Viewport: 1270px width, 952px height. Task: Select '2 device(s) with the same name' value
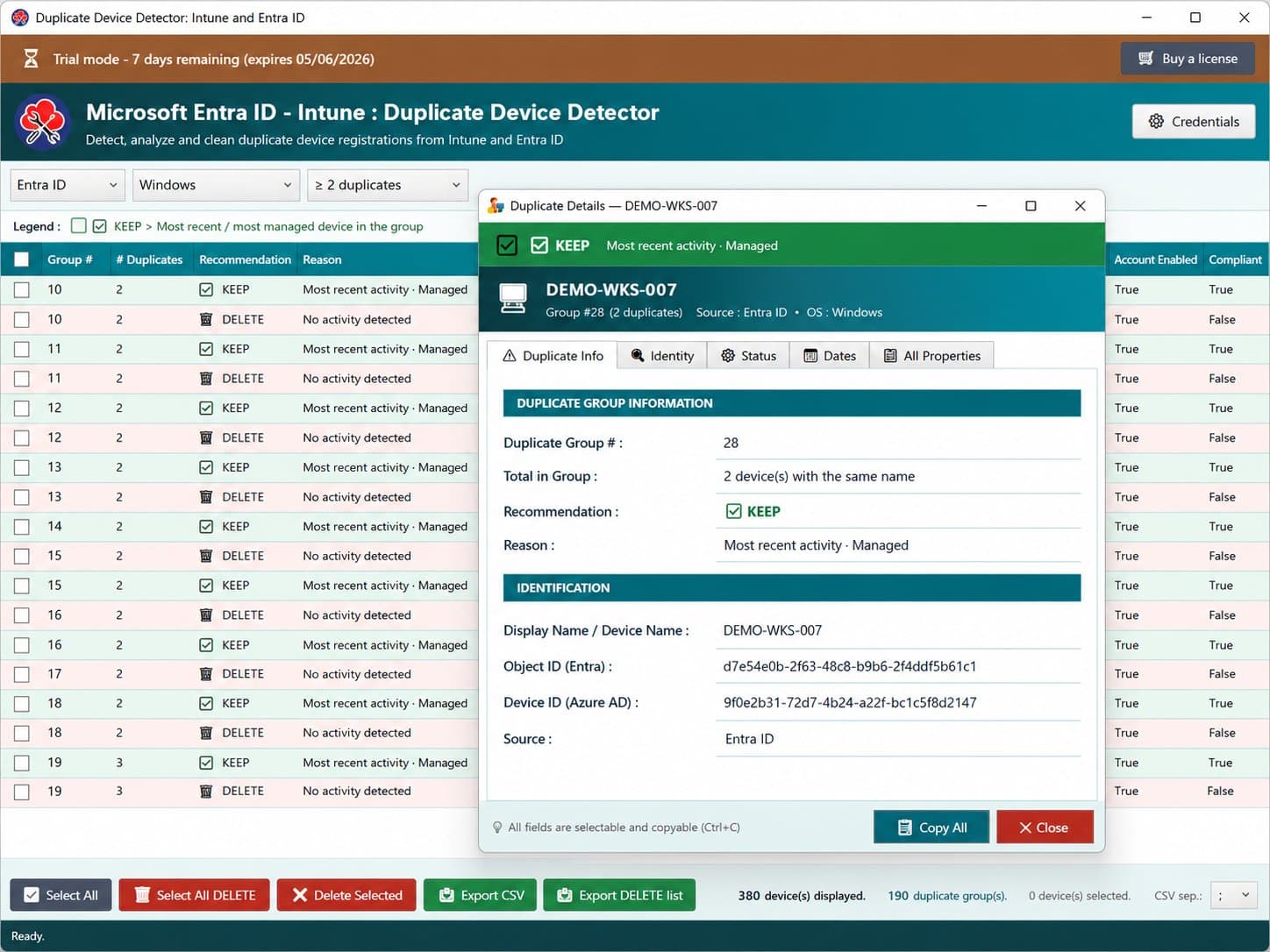tap(819, 476)
